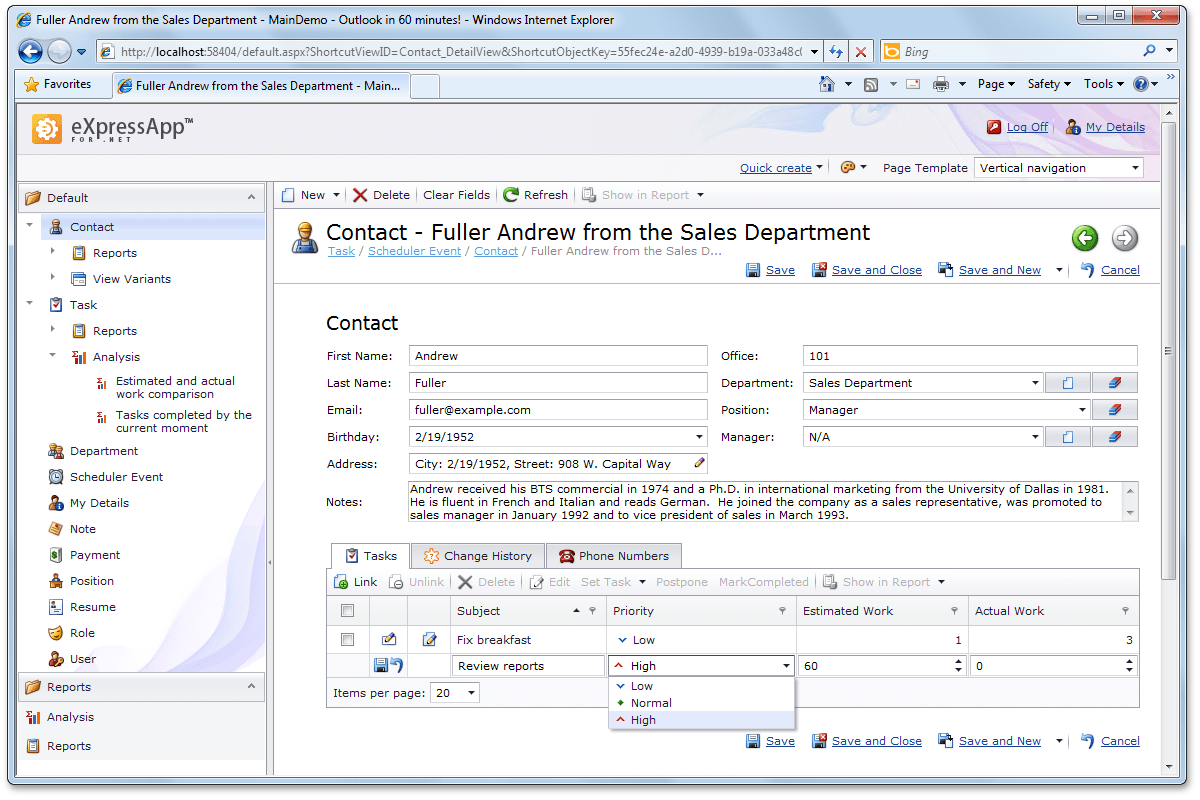The image size is (1200, 800).
Task: Select Normal in the Priority dropdown list
Action: pos(651,703)
